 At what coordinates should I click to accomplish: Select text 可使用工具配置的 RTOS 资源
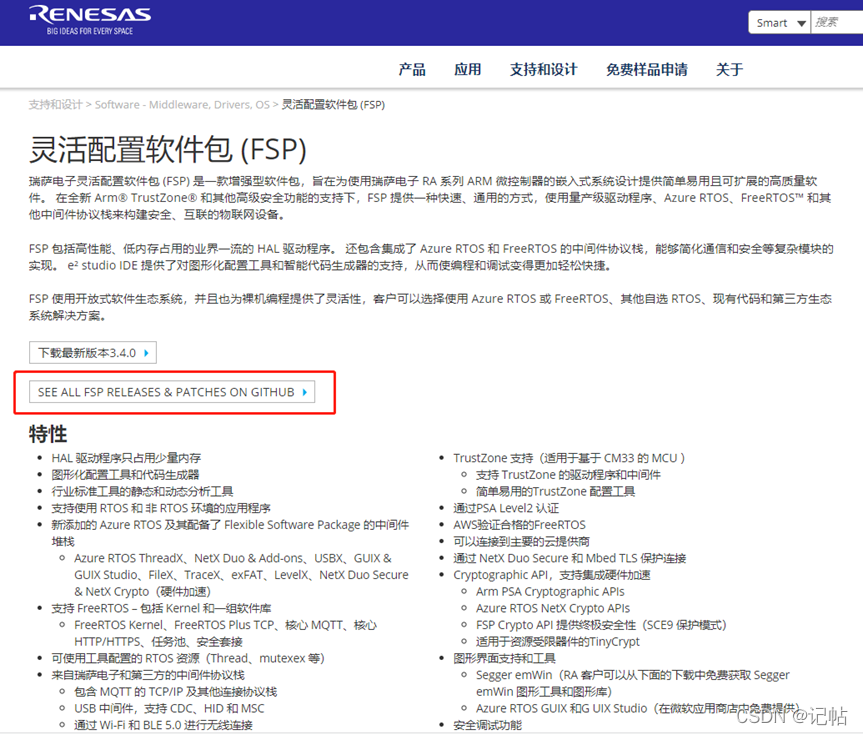pyautogui.click(x=125, y=658)
